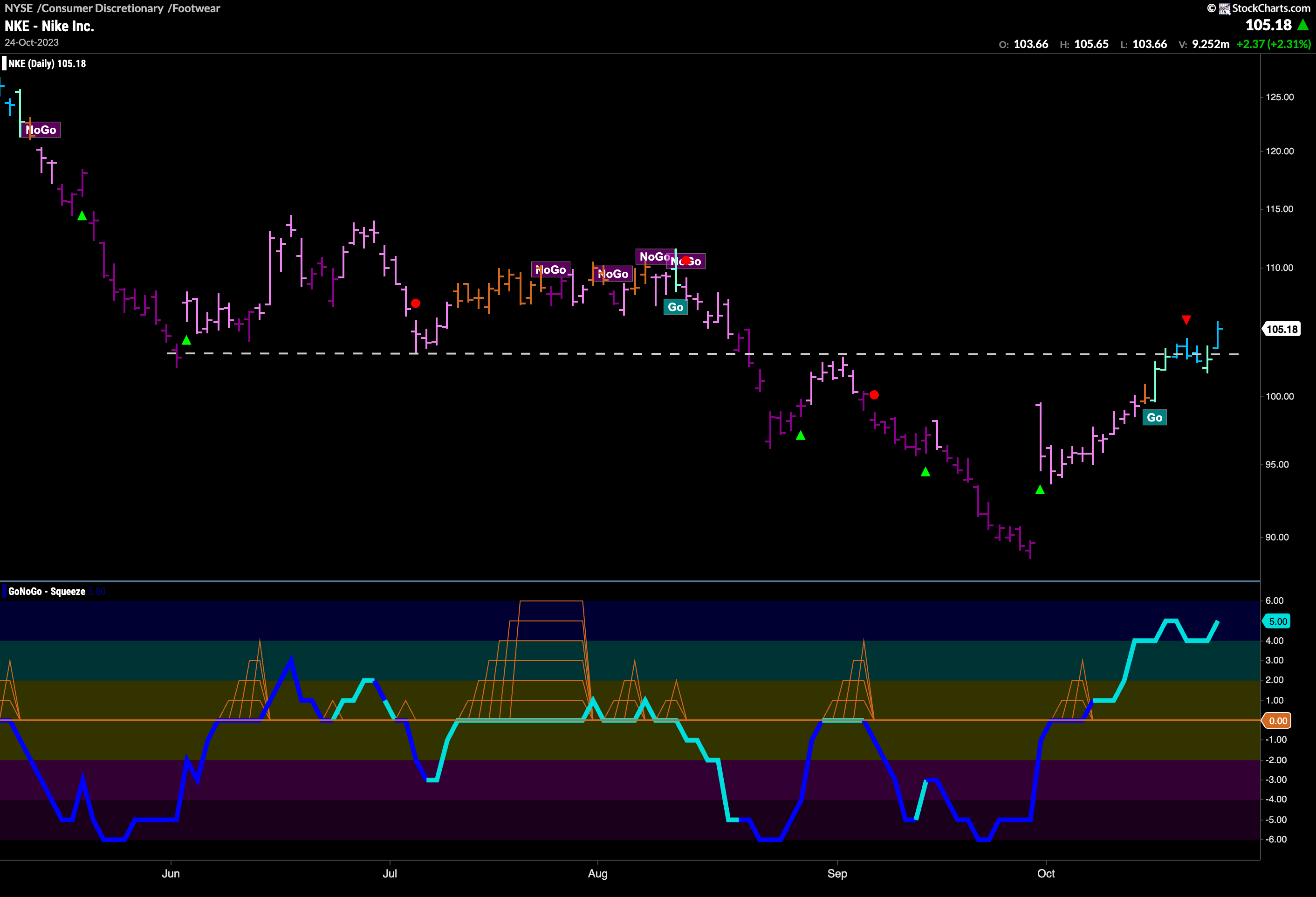This screenshot has height=897, width=1316.
Task: Click the red dot marker in early July
Action: (416, 303)
